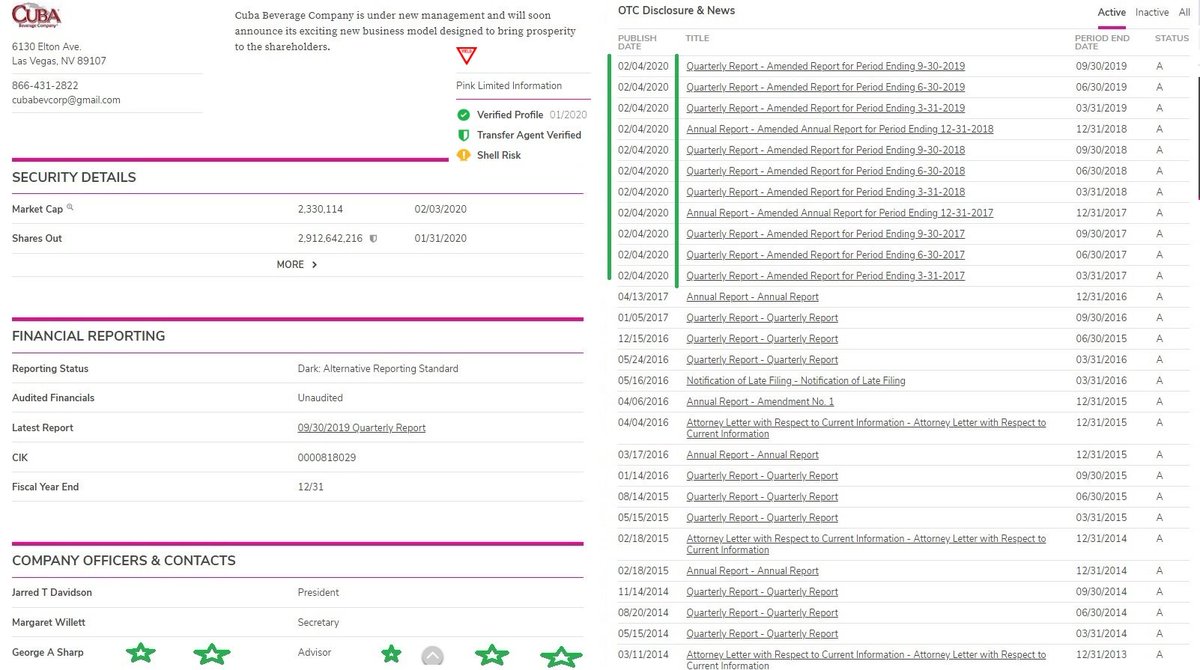
Task: Open Amended Report for Period Ending 3-31-2017
Action: (x=825, y=276)
